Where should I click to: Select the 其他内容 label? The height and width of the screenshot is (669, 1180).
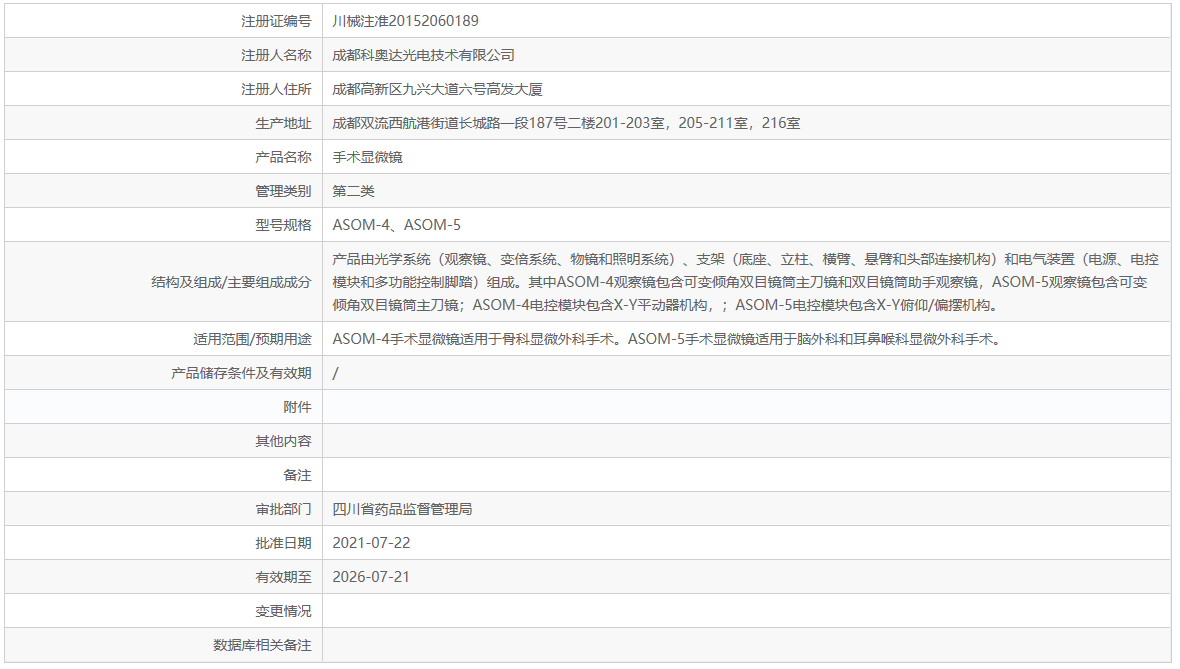tap(283, 440)
